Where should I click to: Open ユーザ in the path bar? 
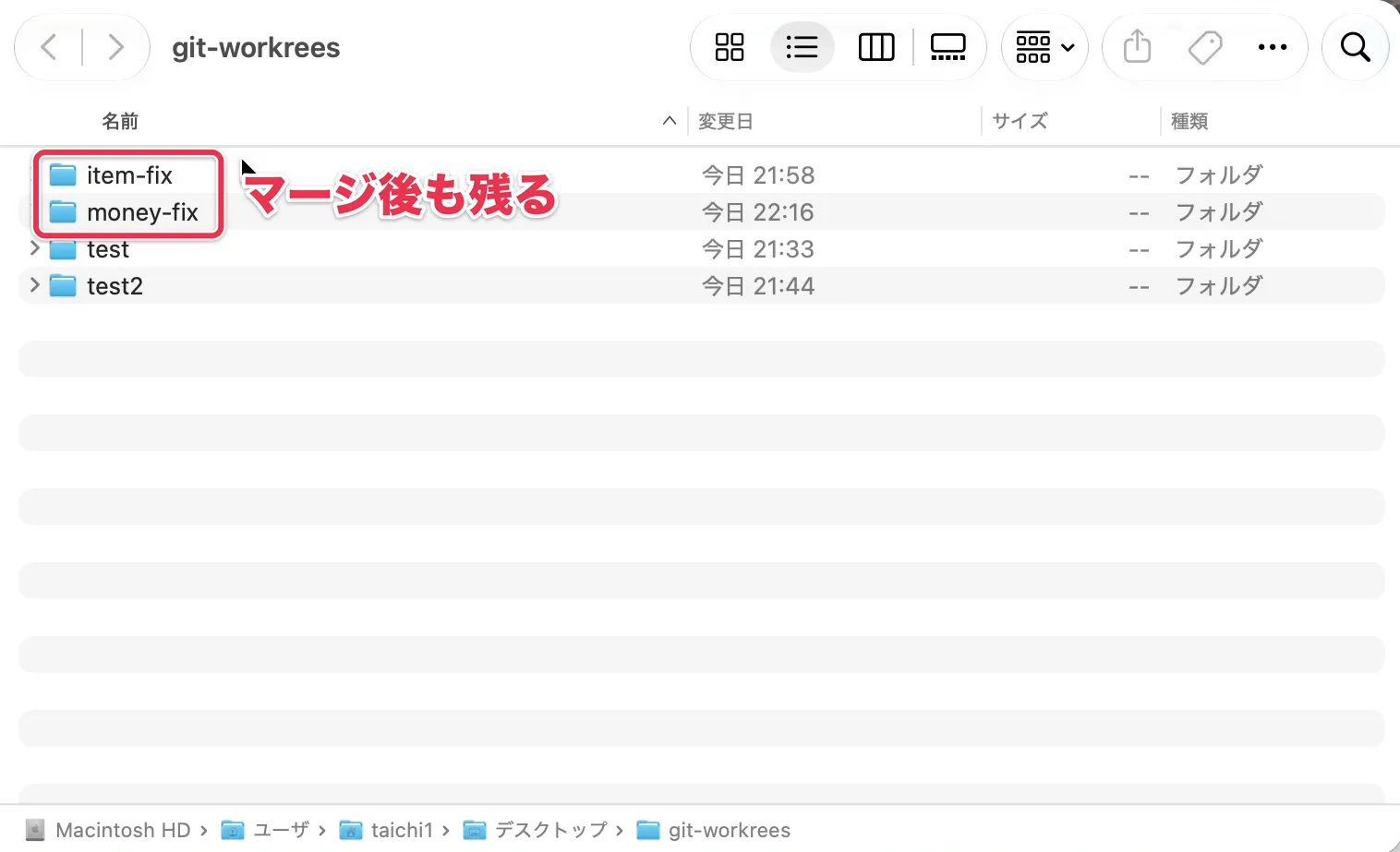click(265, 830)
